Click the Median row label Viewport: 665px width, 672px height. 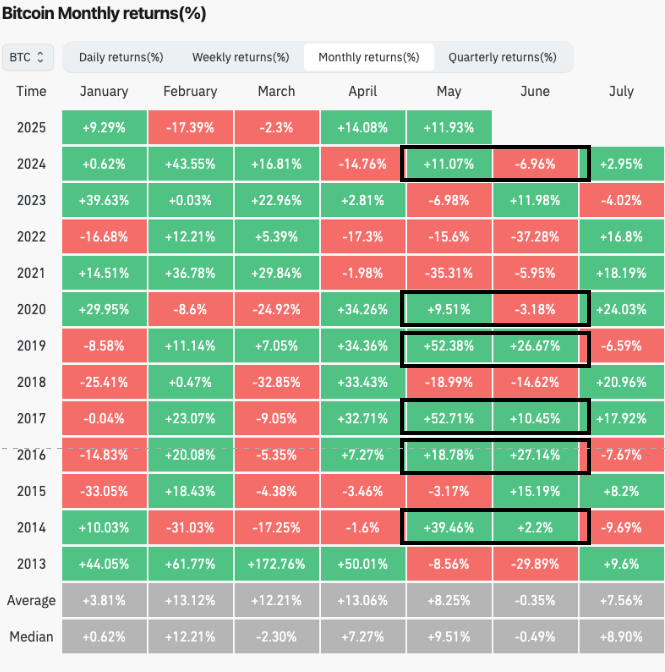click(32, 636)
